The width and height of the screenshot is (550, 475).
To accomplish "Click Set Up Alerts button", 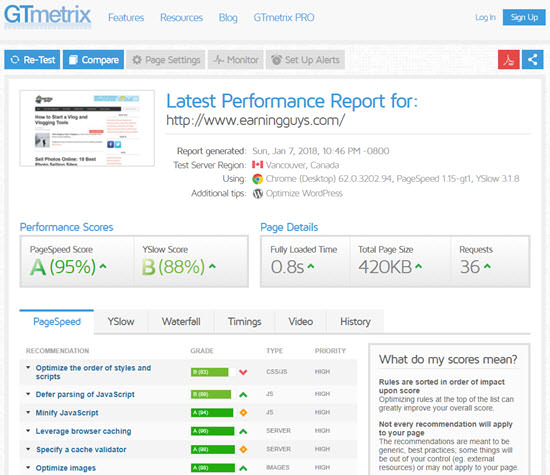I will [x=305, y=60].
